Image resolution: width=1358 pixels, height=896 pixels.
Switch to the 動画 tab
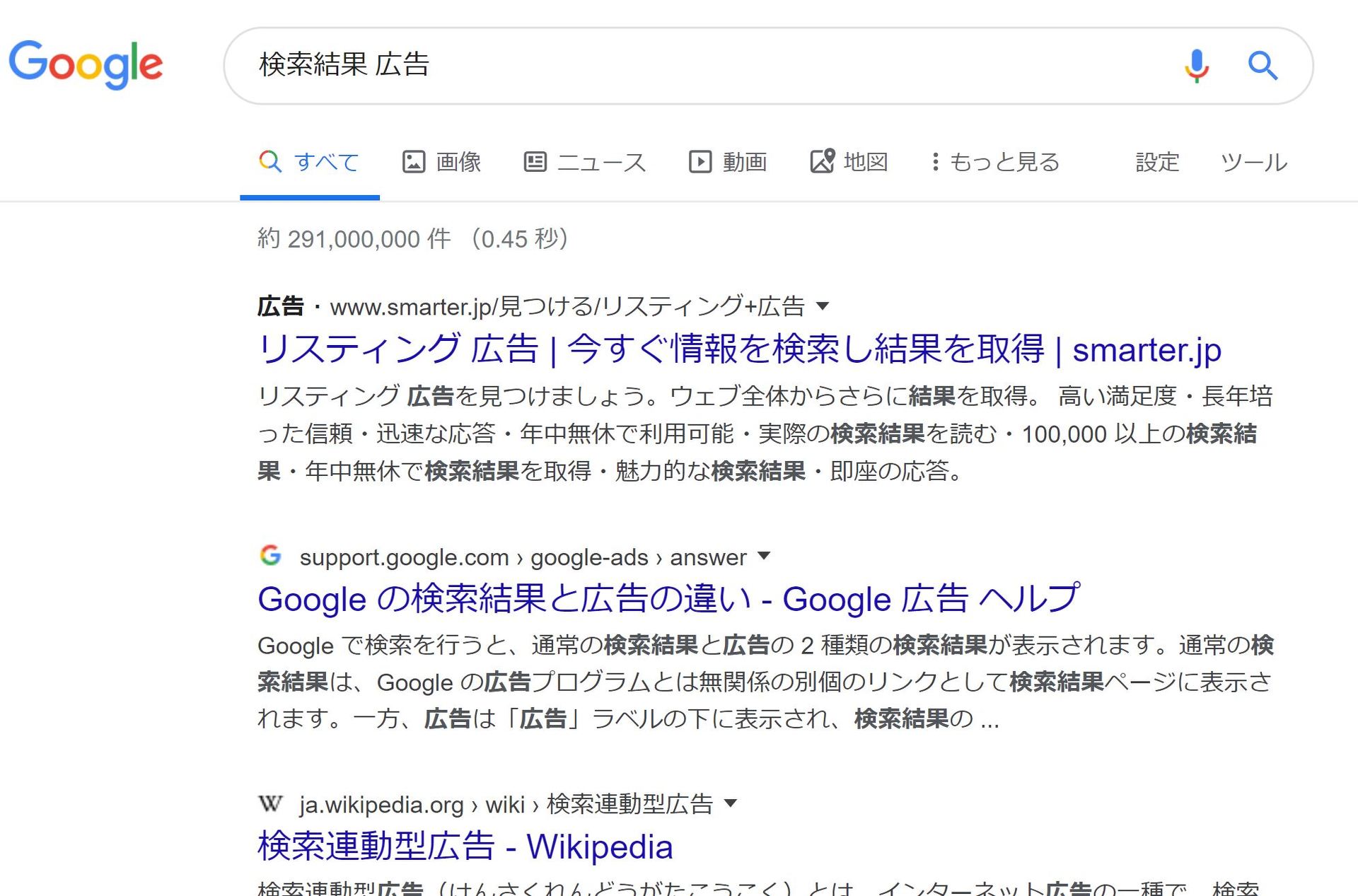[728, 162]
